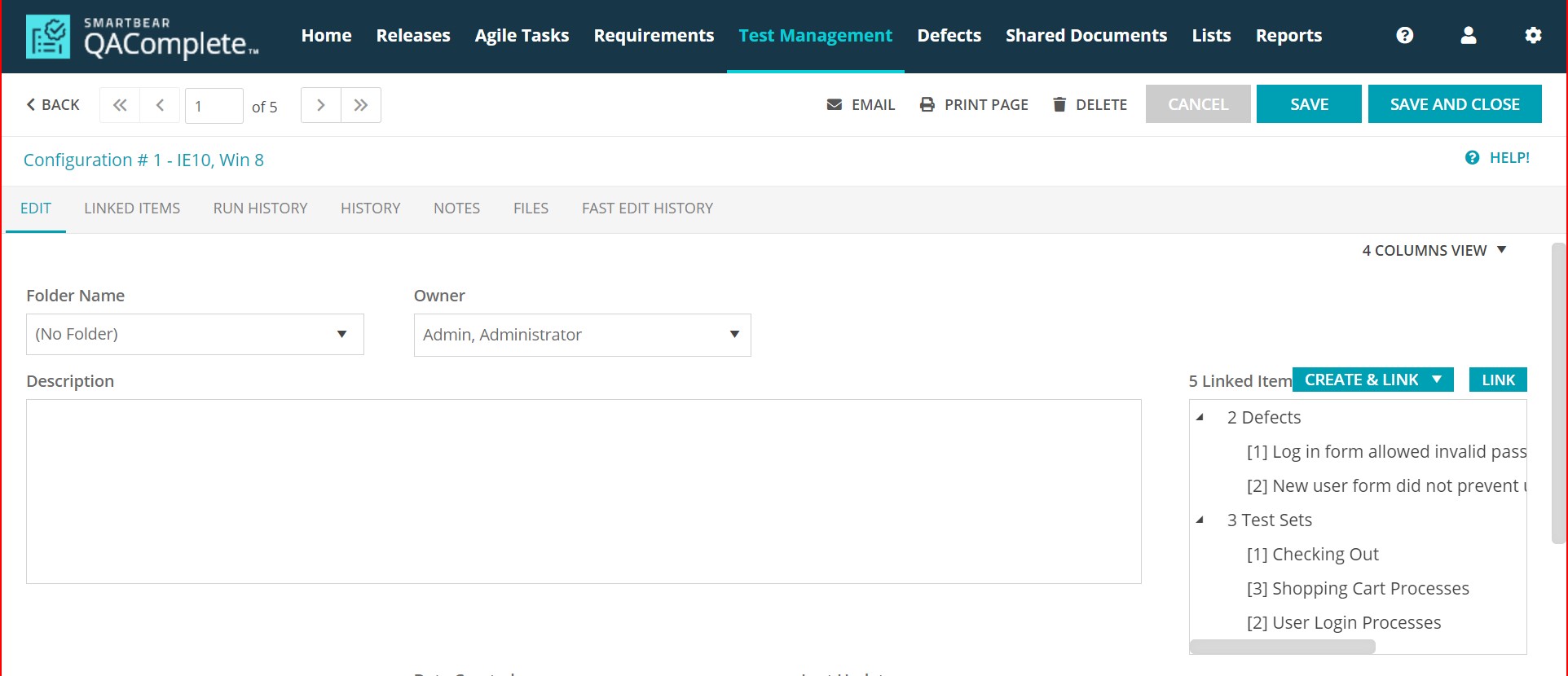Screen dimensions: 1568x676
Task: Open the Defects menu in top navigation
Action: coord(949,36)
